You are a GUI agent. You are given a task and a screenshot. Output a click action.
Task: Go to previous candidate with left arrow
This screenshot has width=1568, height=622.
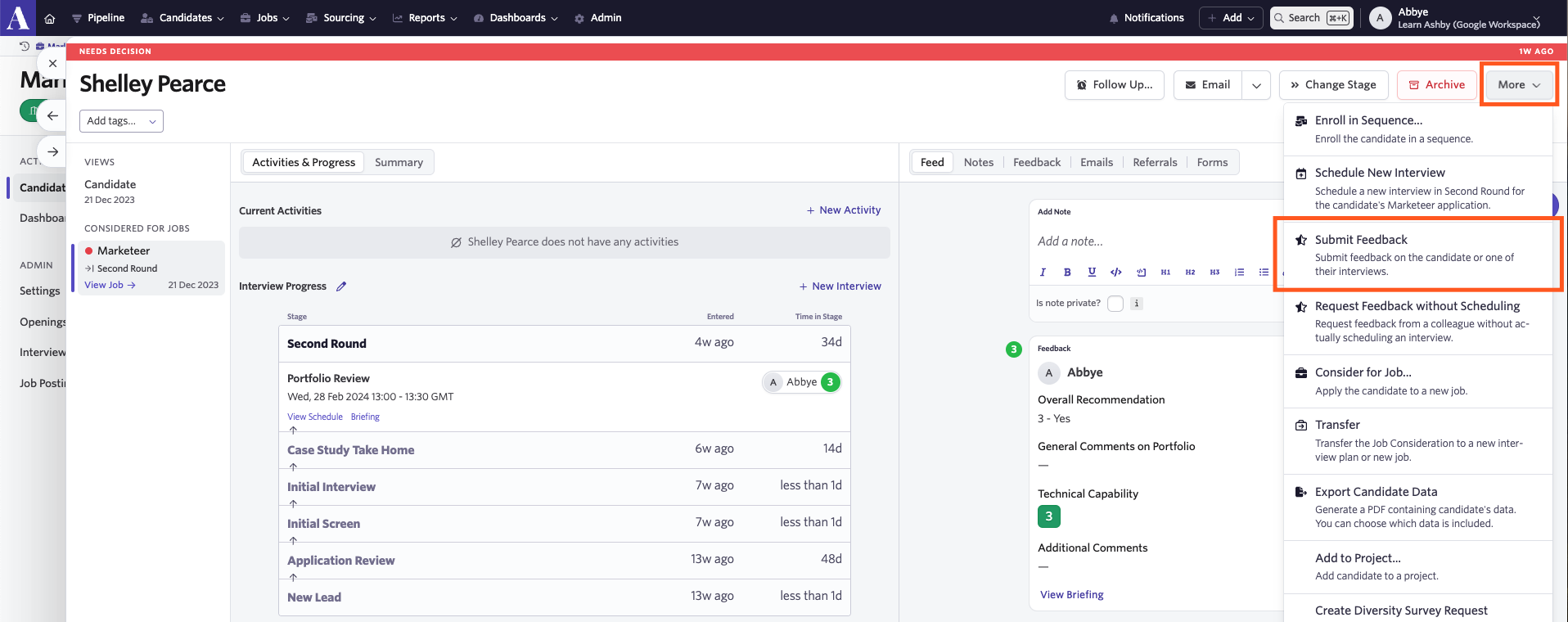pos(52,115)
